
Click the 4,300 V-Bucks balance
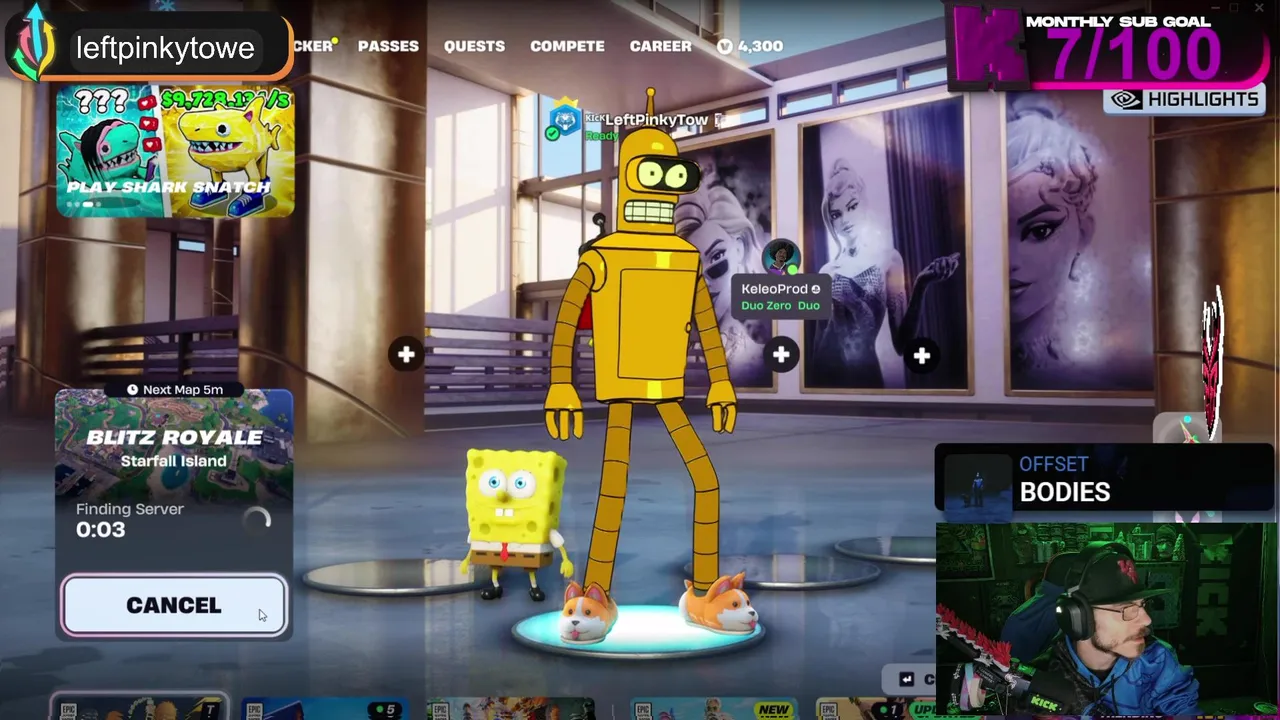760,46
